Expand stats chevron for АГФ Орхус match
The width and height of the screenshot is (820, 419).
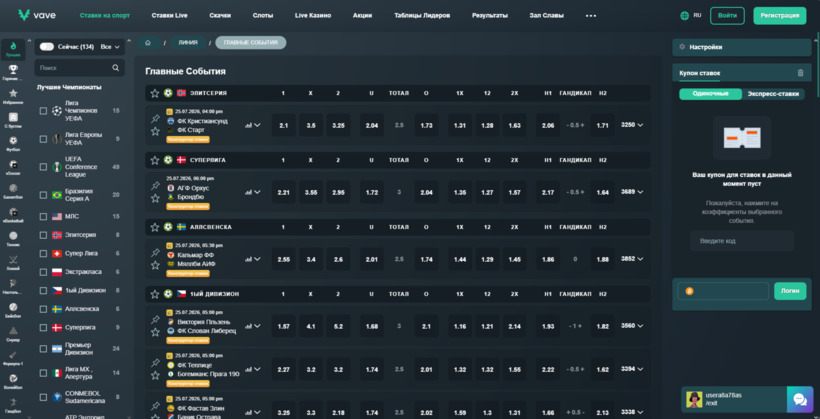pos(257,192)
